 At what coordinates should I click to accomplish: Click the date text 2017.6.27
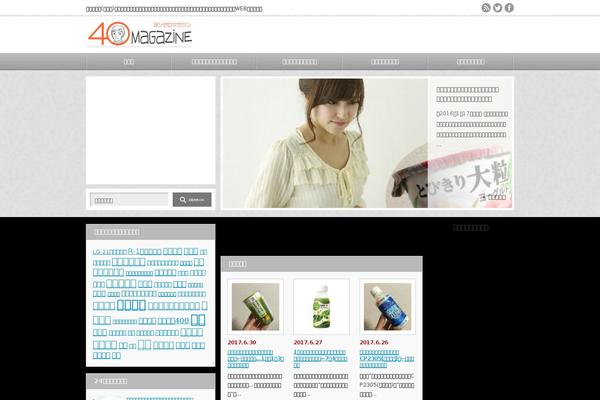pos(308,342)
